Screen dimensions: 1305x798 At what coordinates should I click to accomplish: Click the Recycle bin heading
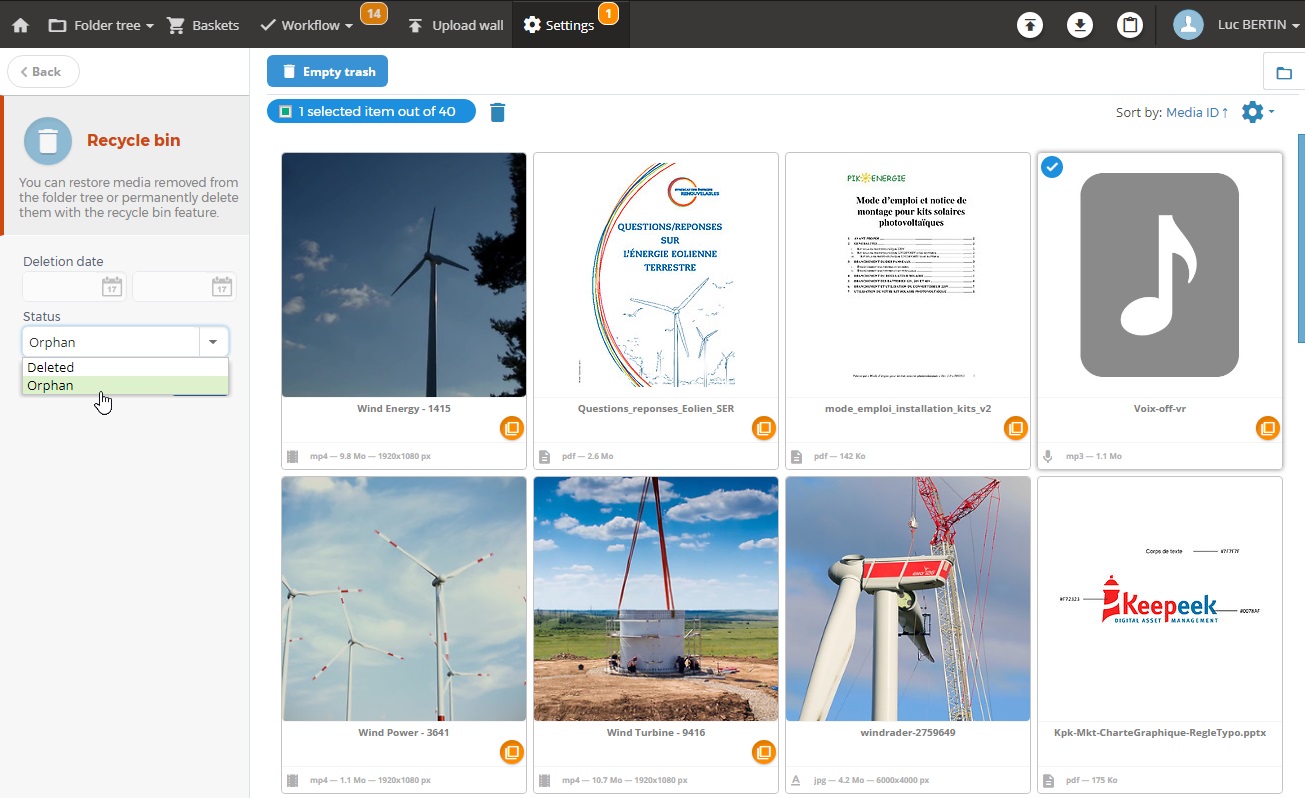click(134, 140)
